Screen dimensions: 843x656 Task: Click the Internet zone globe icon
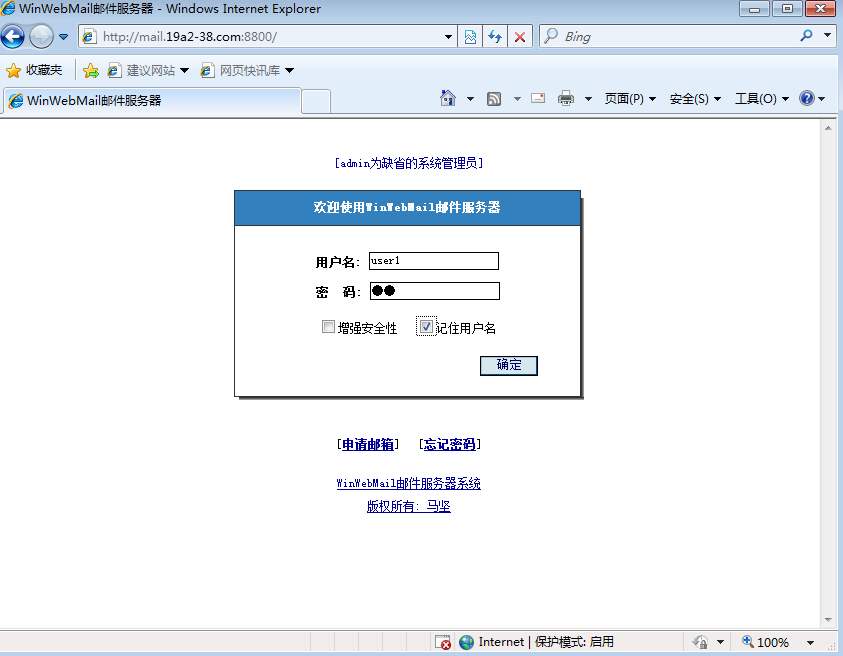[466, 642]
